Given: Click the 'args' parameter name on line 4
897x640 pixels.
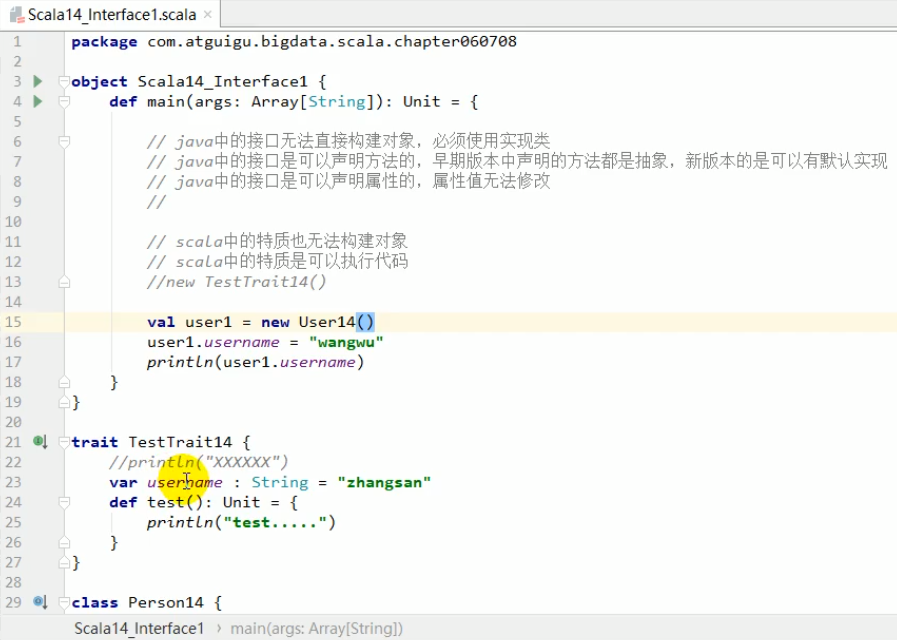Looking at the screenshot, I should click(213, 102).
